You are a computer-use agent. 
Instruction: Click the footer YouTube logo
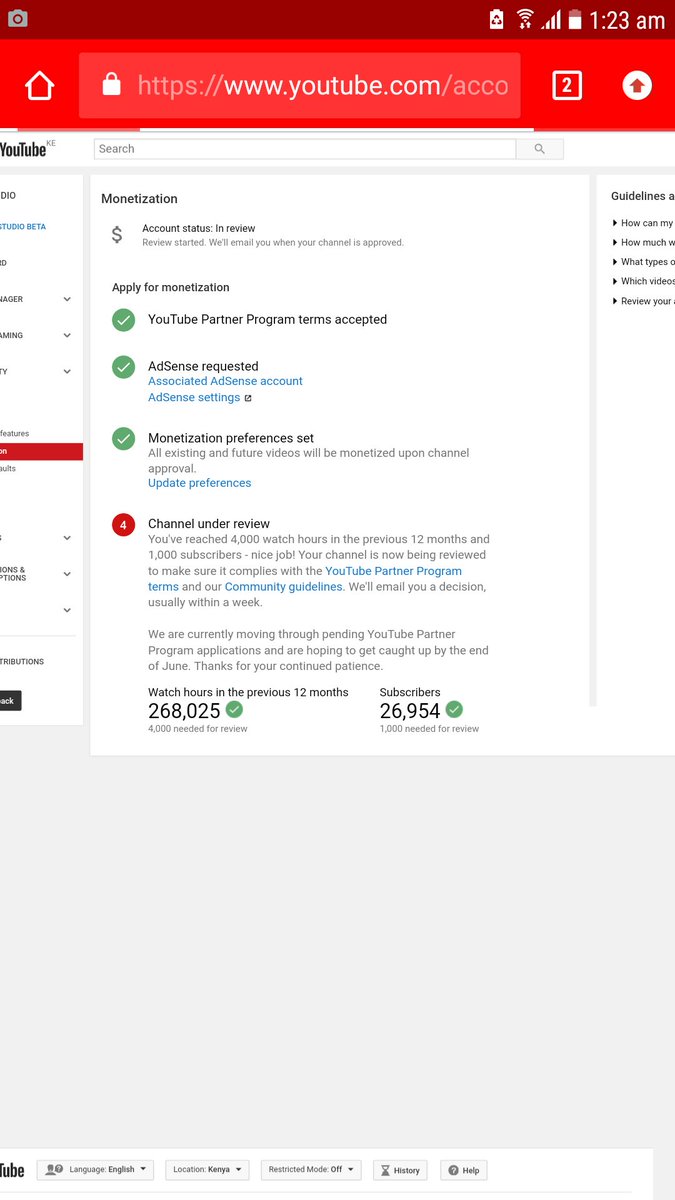[12, 1170]
